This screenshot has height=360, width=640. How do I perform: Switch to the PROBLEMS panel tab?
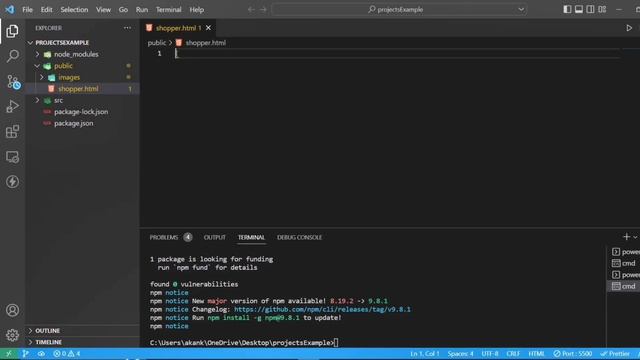(x=164, y=237)
